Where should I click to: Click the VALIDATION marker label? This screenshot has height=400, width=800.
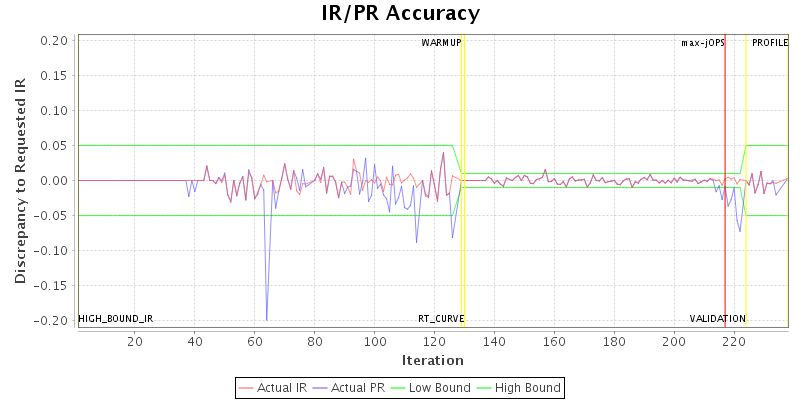pyautogui.click(x=717, y=319)
